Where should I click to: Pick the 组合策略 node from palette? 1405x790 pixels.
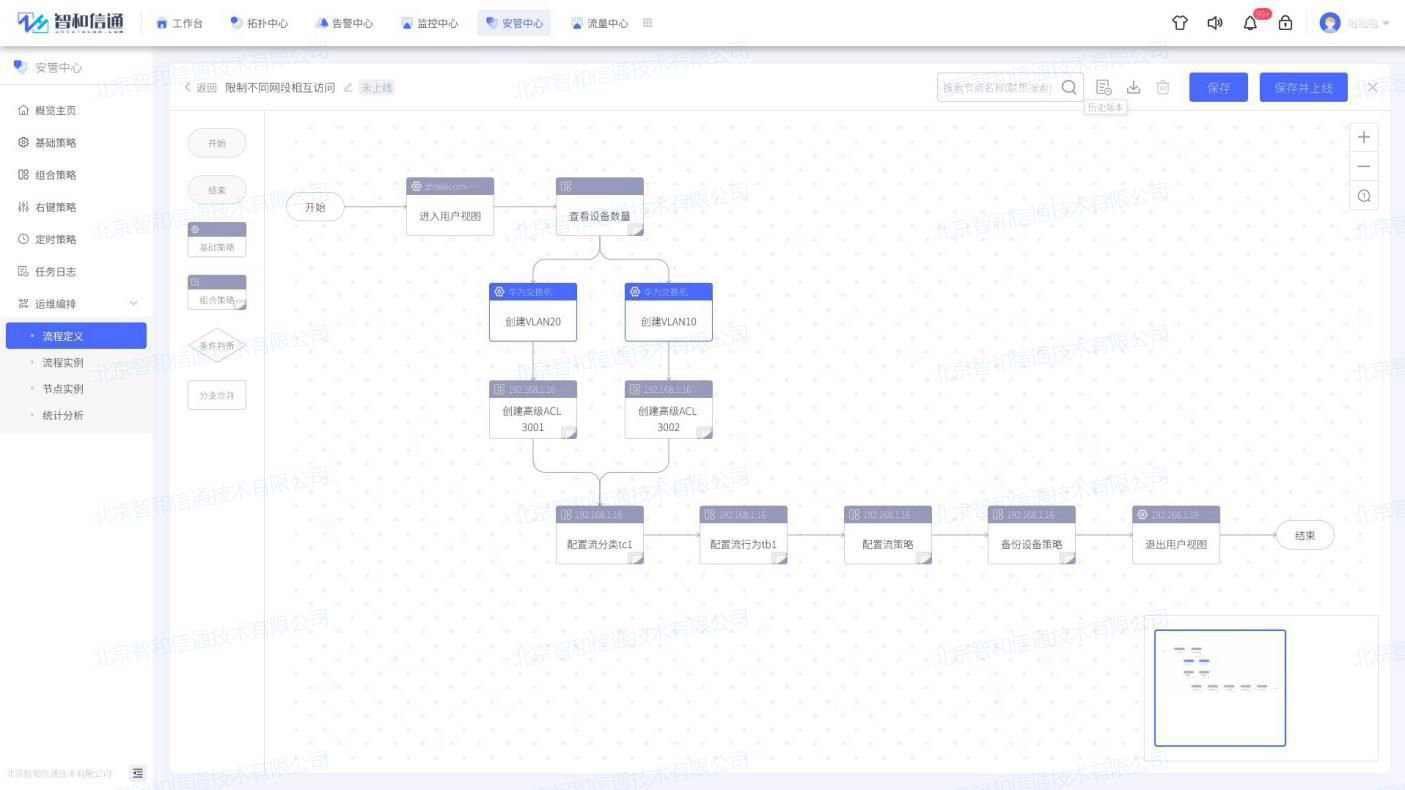[217, 293]
